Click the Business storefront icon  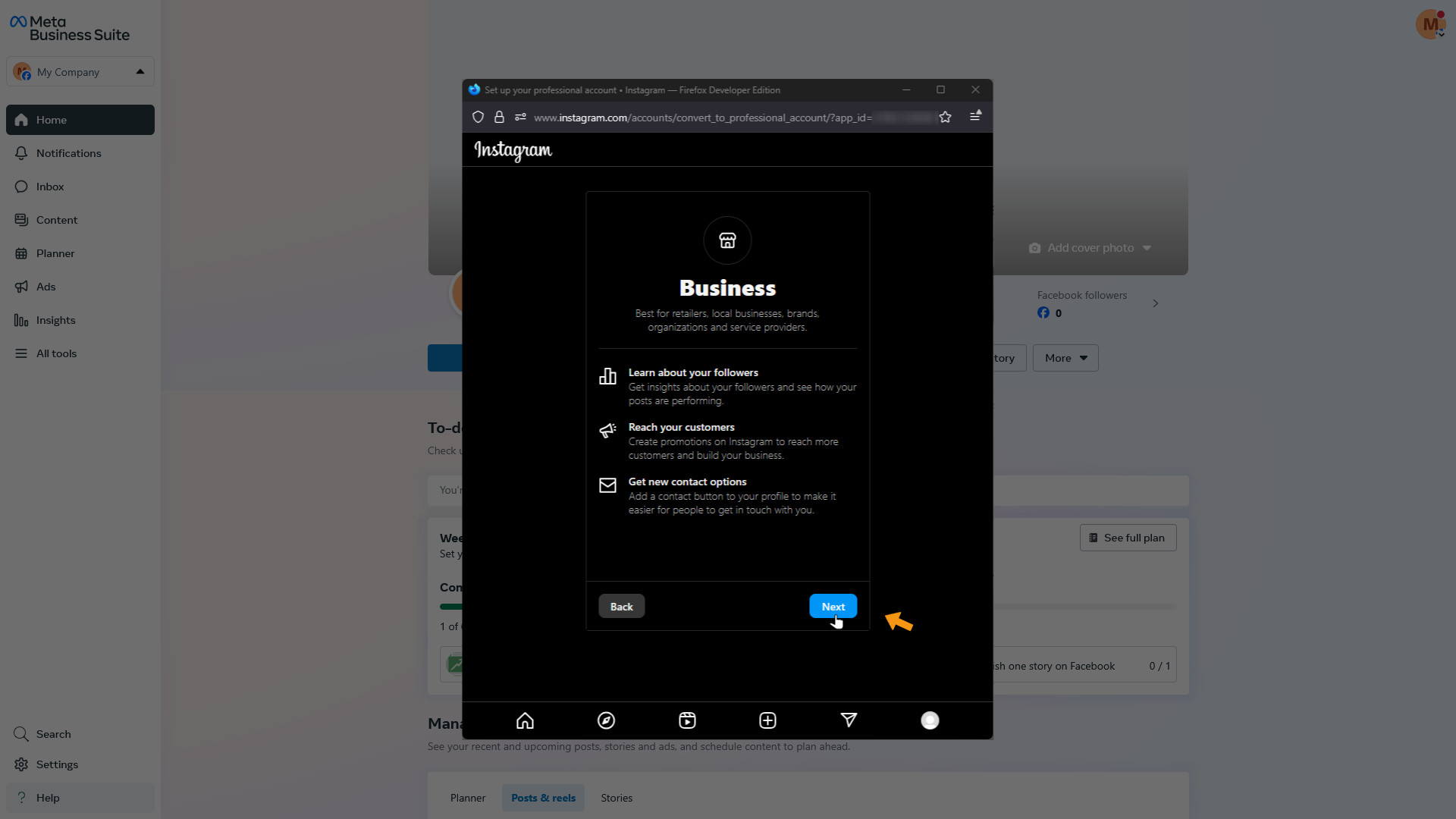(x=727, y=240)
